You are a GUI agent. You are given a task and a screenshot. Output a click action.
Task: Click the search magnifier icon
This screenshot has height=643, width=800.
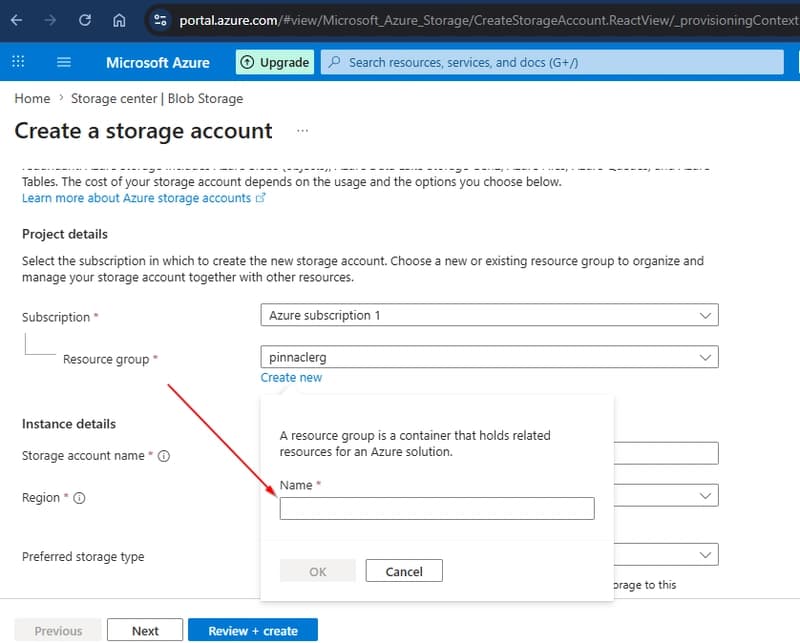point(335,62)
